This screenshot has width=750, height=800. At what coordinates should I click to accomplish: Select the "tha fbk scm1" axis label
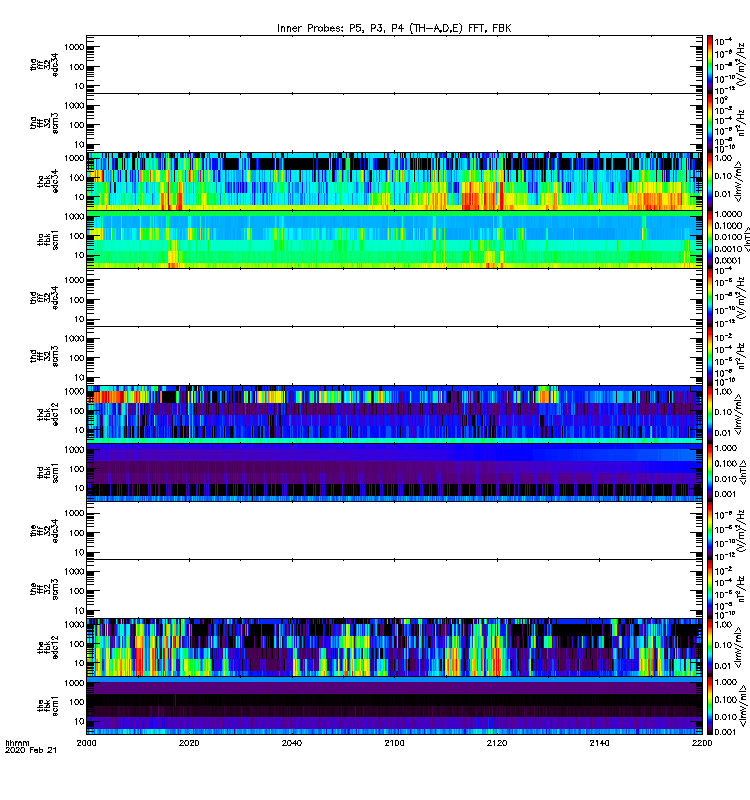click(x=48, y=240)
